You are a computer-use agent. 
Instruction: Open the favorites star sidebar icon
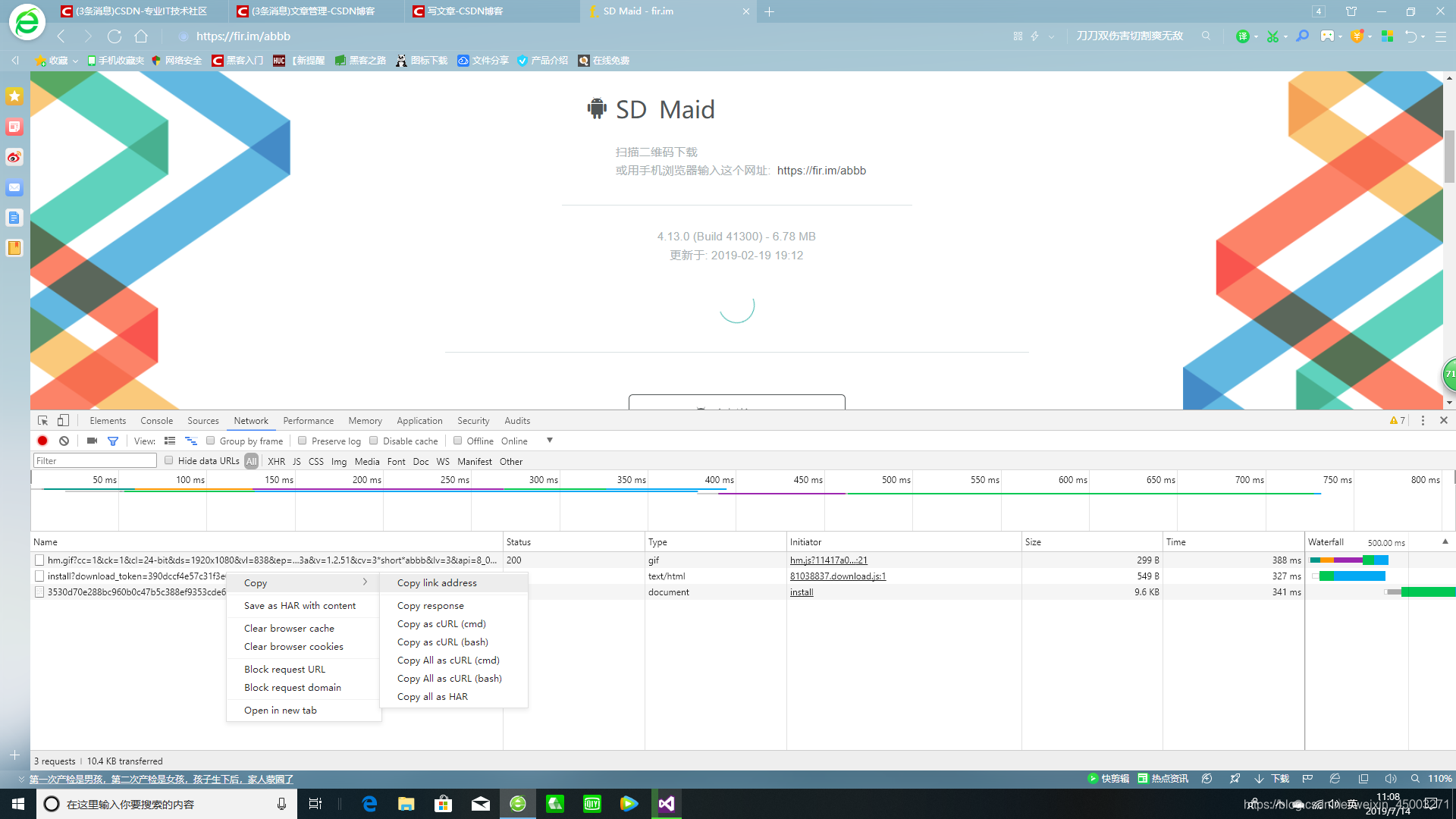coord(14,96)
